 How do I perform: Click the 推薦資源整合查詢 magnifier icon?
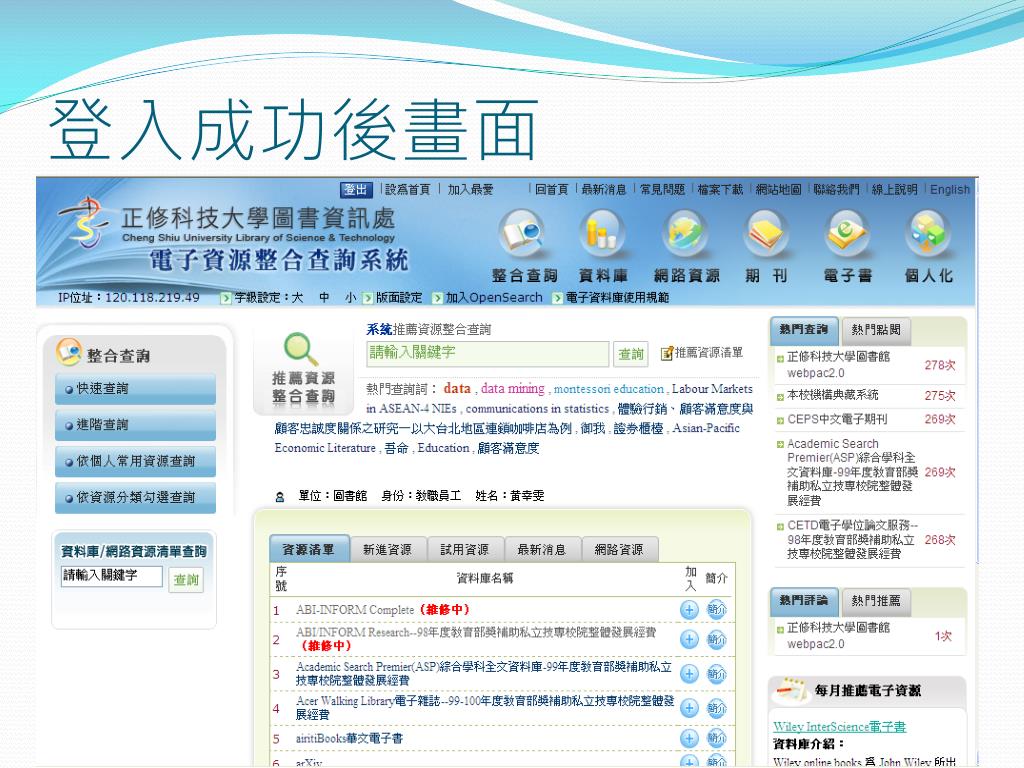click(x=301, y=349)
